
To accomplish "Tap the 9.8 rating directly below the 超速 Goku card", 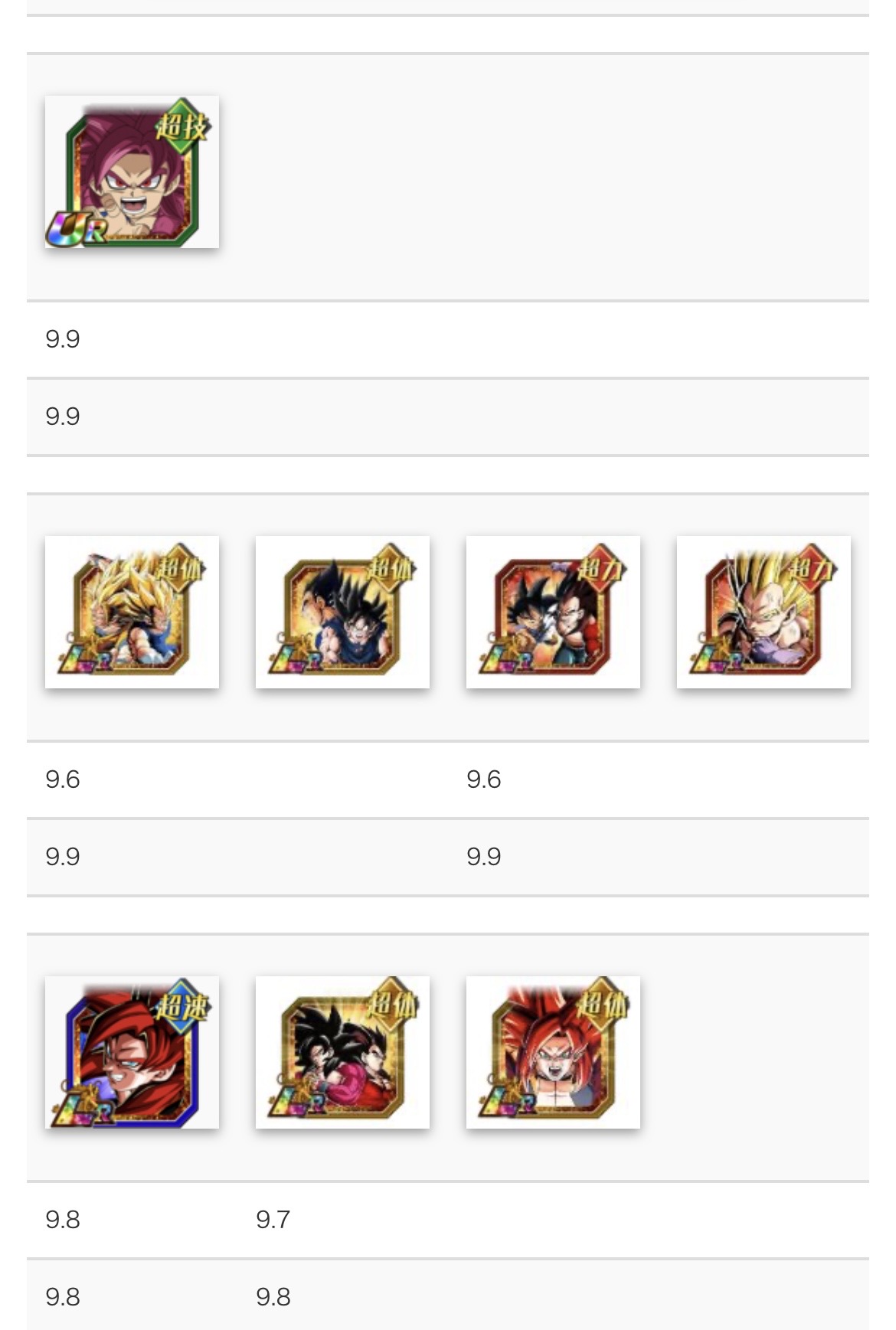I will (x=63, y=1220).
